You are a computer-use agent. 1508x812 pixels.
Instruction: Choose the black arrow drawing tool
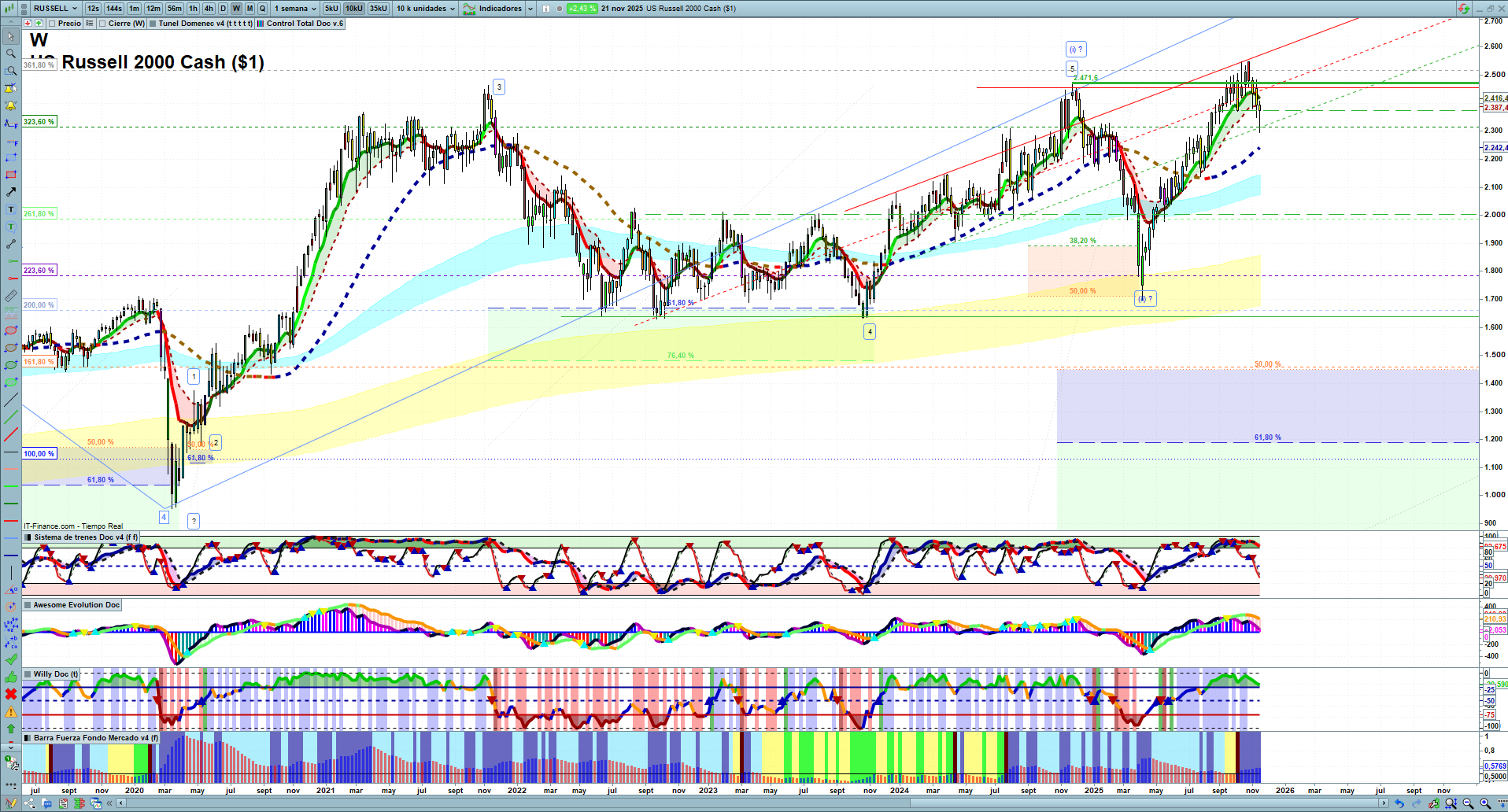[11, 192]
